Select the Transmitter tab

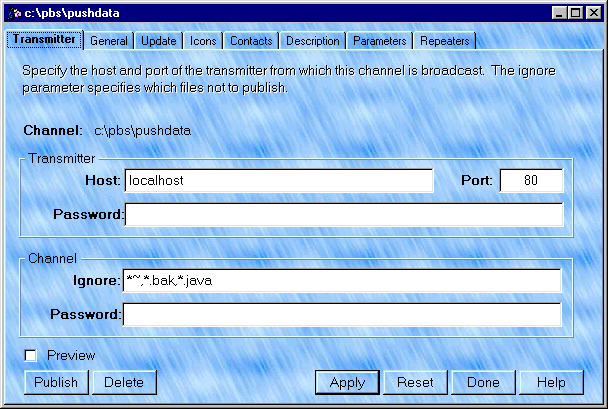point(44,40)
